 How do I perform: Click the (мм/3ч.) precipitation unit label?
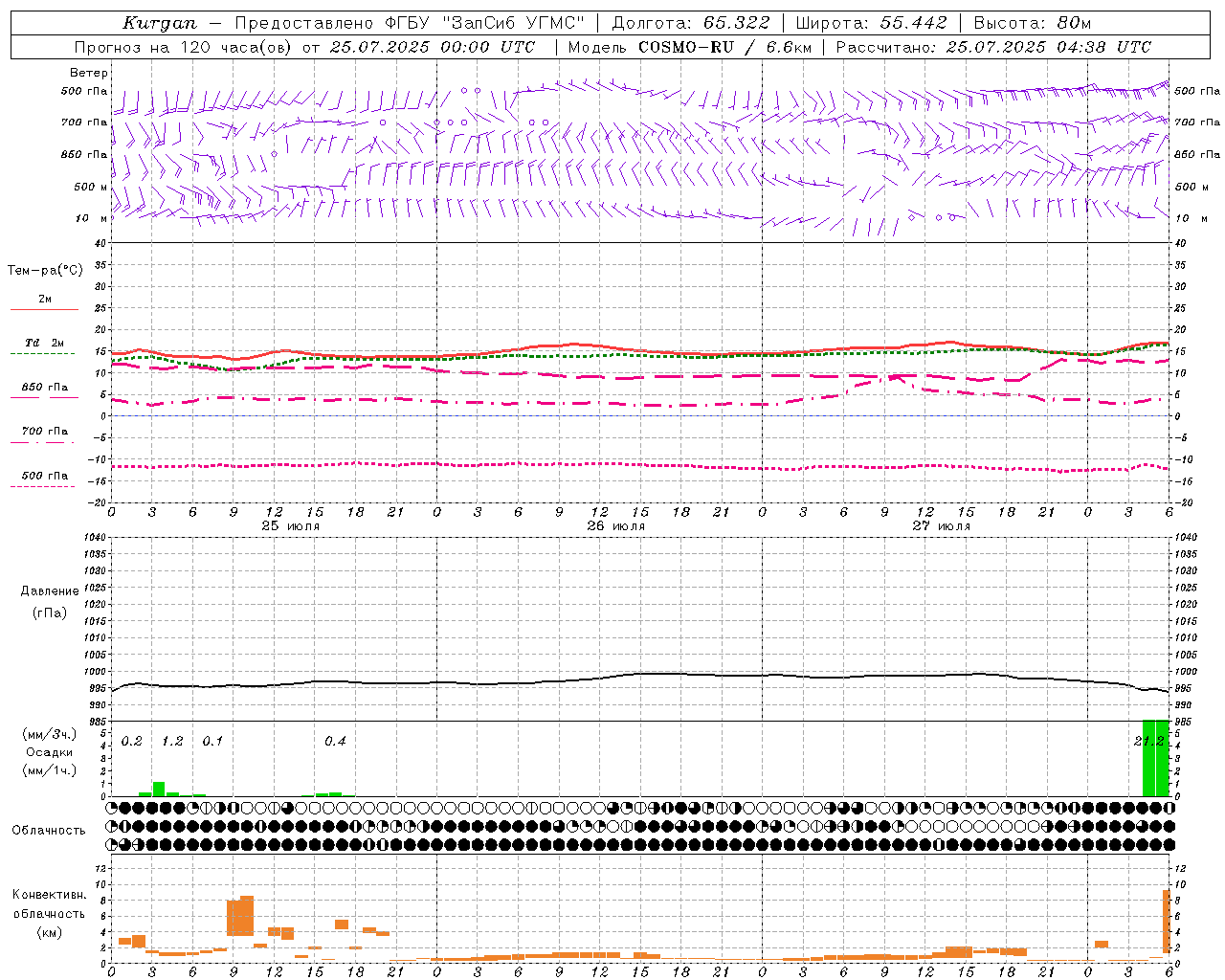pyautogui.click(x=49, y=734)
